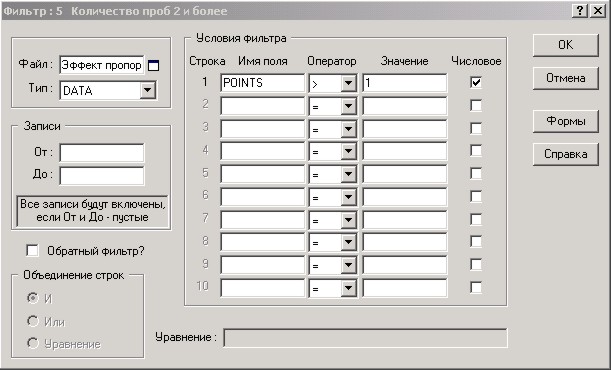The height and width of the screenshot is (370, 611).
Task: Close the filter dialog with X
Action: [x=598, y=11]
